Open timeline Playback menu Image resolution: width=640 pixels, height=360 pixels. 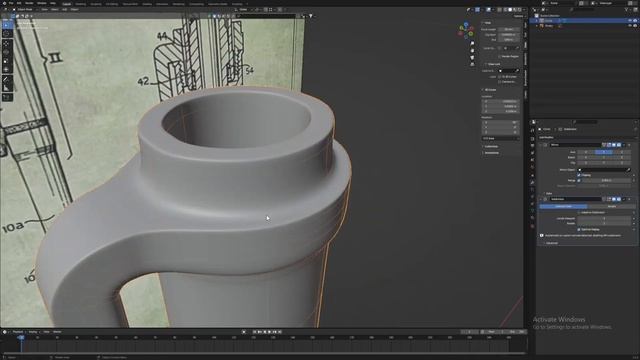(x=18, y=332)
